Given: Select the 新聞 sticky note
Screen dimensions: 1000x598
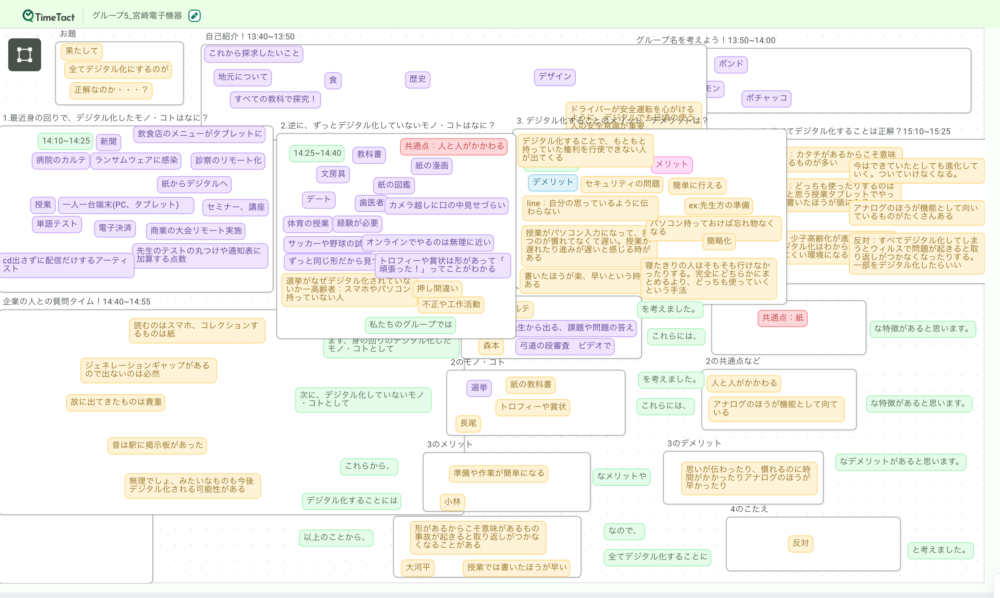Looking at the screenshot, I should point(108,142).
